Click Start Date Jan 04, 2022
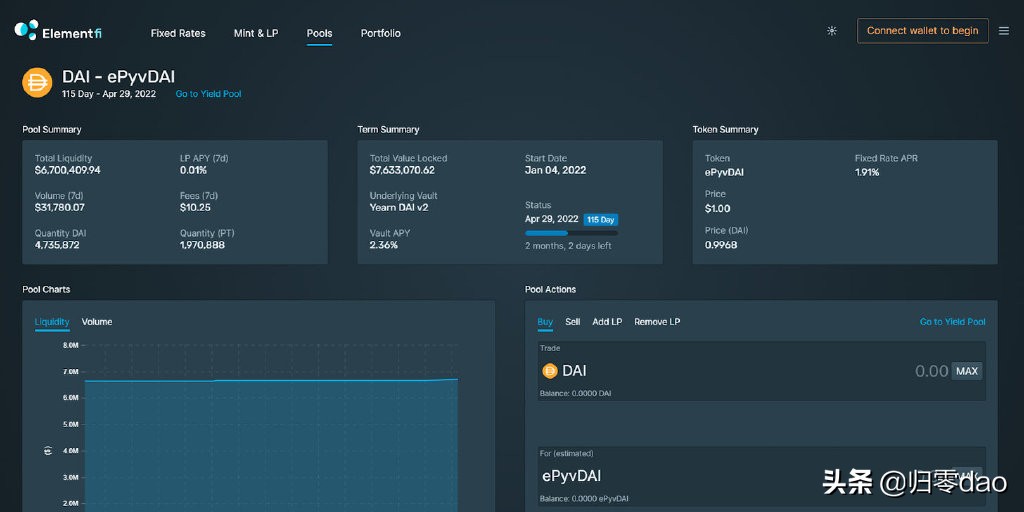Image resolution: width=1024 pixels, height=512 pixels. 556,170
